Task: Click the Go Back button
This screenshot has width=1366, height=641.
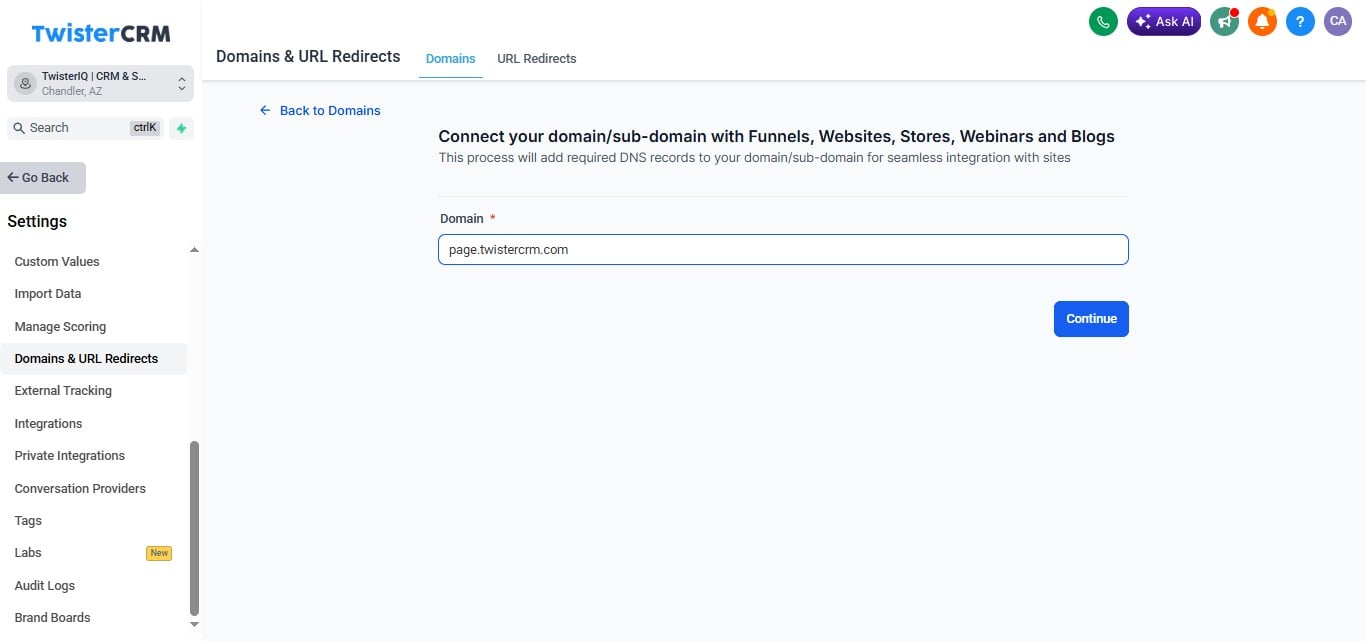Action: tap(43, 178)
